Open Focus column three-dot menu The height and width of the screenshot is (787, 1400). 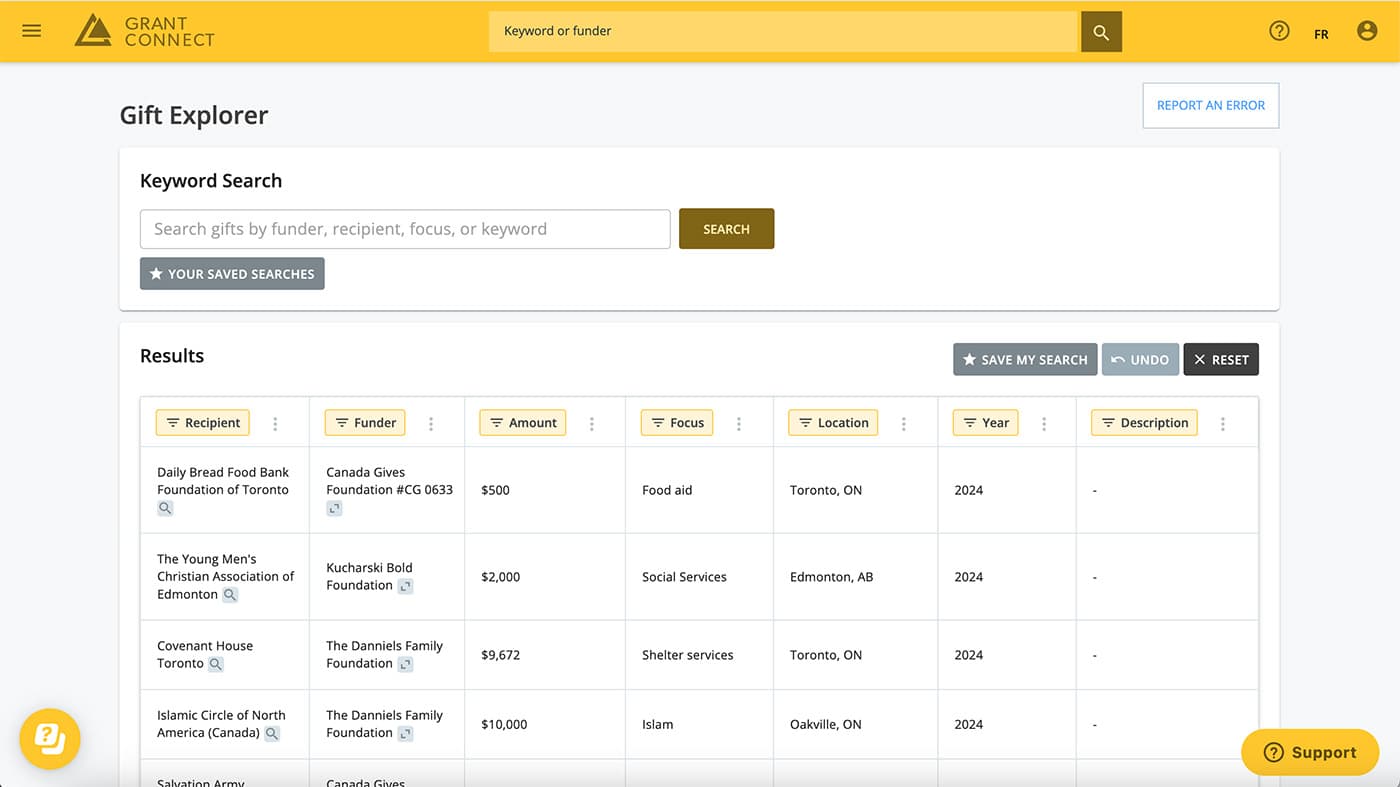pos(739,424)
